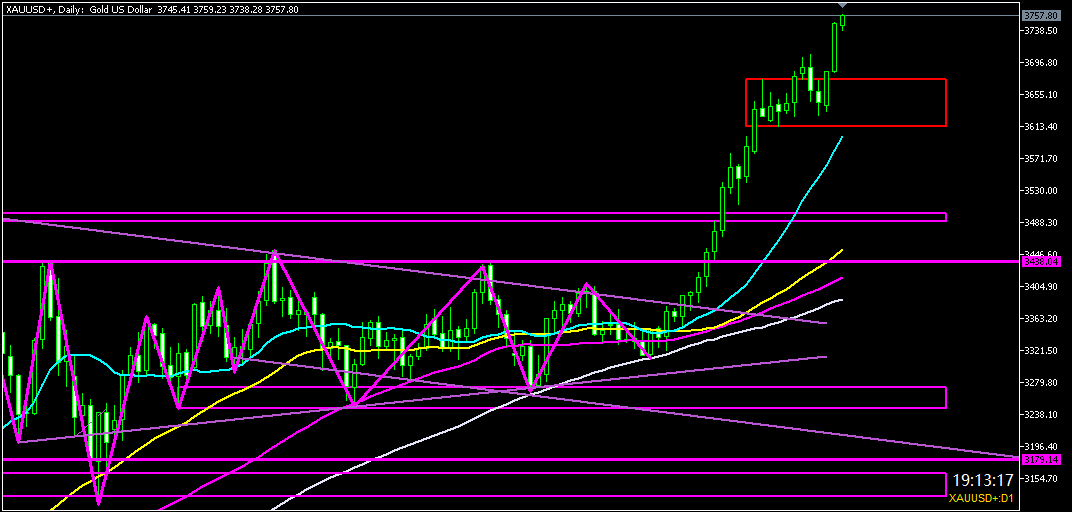This screenshot has width=1072, height=512.
Task: Click the lowest magenta zigzag trough
Action: pyautogui.click(x=99, y=503)
